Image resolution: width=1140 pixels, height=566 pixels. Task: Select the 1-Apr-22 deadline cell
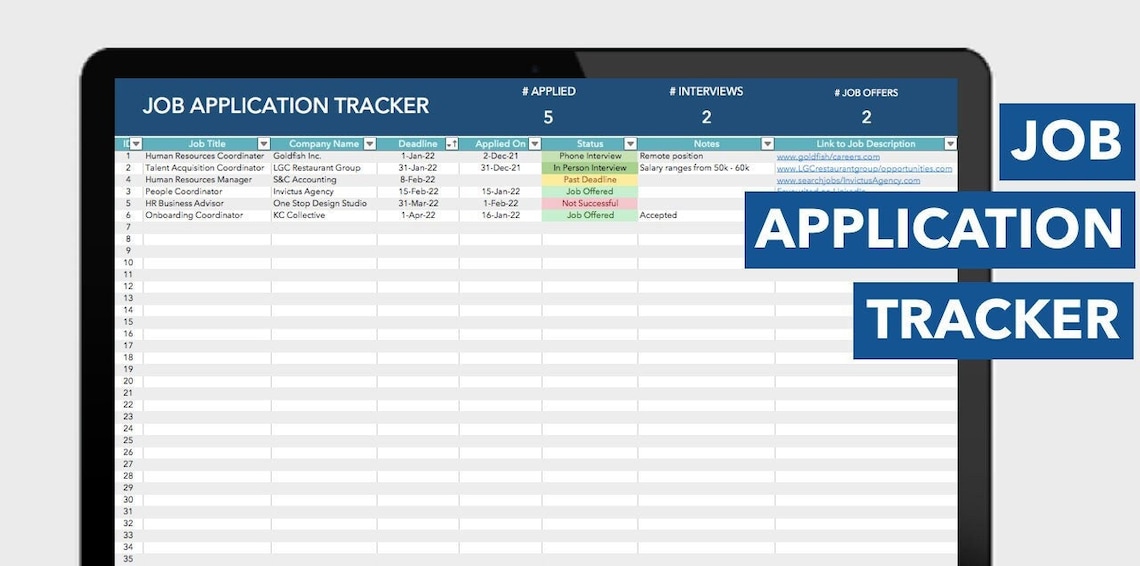coord(418,215)
